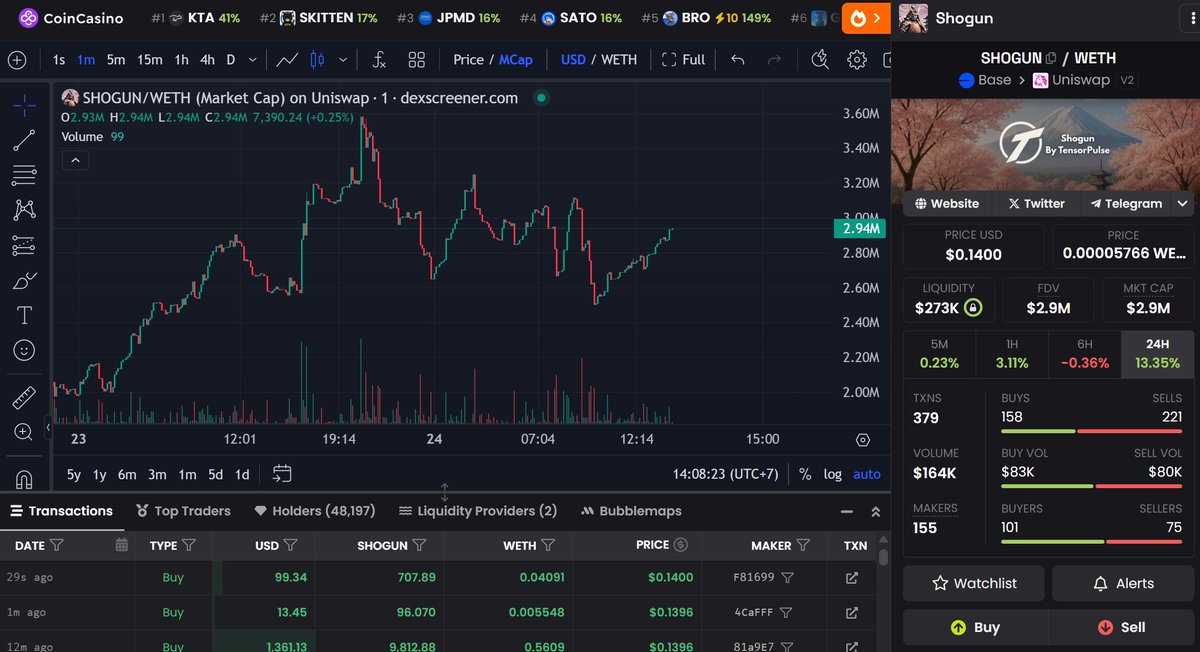The image size is (1200, 652).
Task: Filter the TYPE column
Action: click(x=189, y=545)
